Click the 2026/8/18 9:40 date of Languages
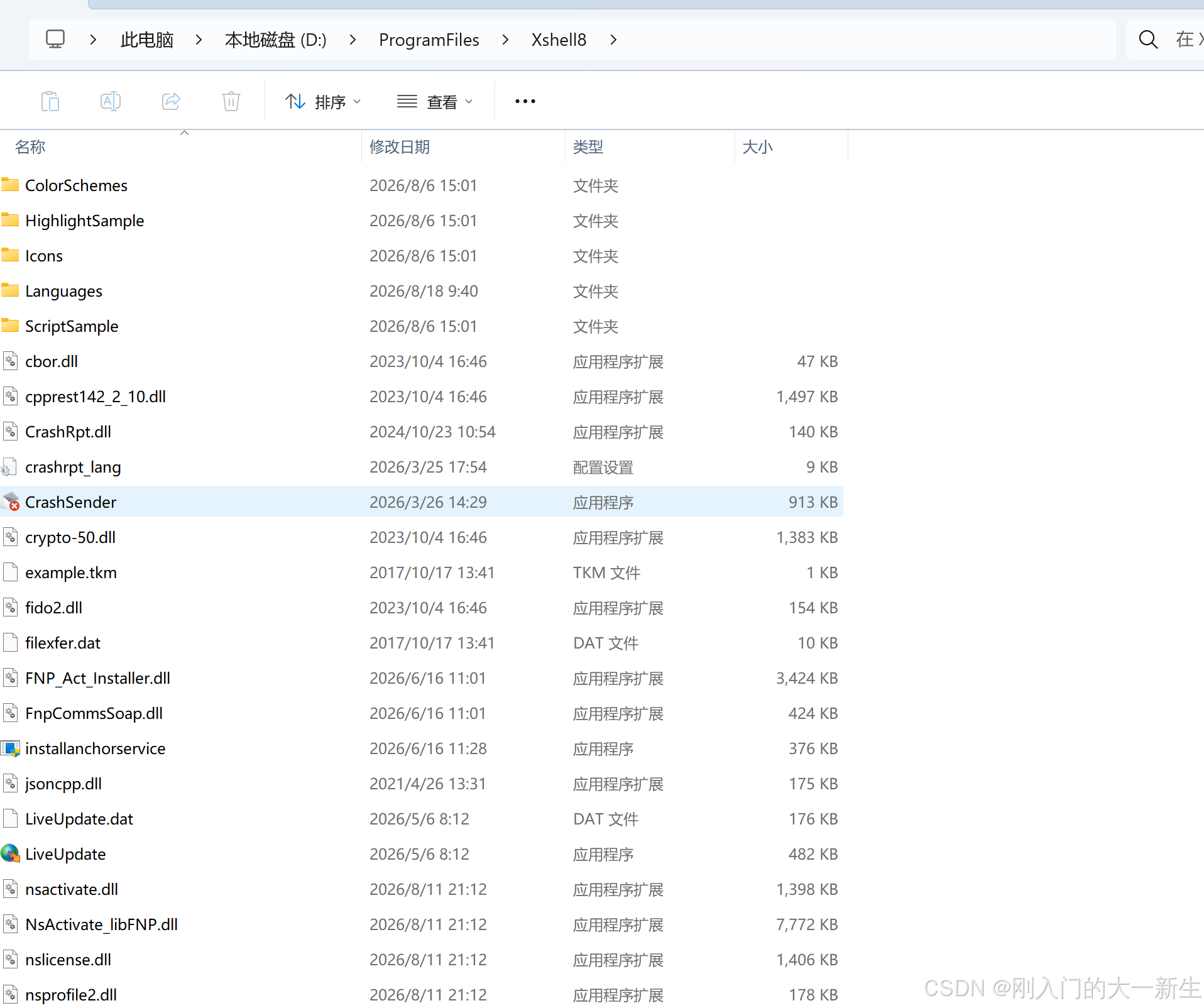Viewport: 1204px width, 1008px height. [424, 291]
